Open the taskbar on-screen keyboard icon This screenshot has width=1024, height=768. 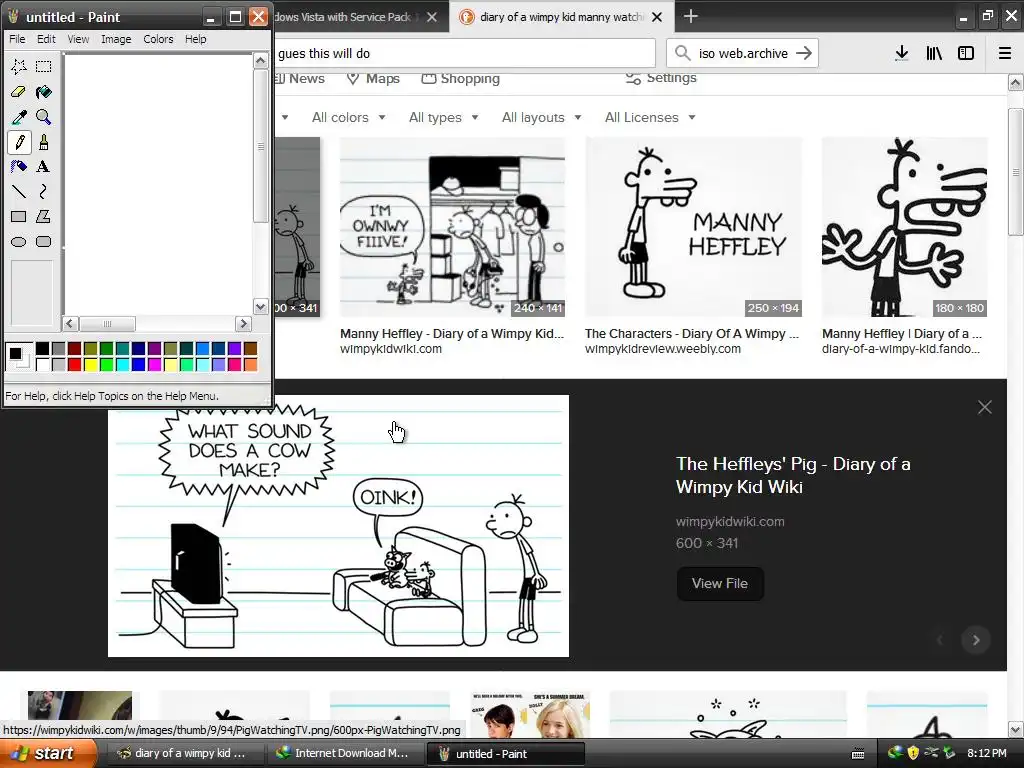click(858, 754)
